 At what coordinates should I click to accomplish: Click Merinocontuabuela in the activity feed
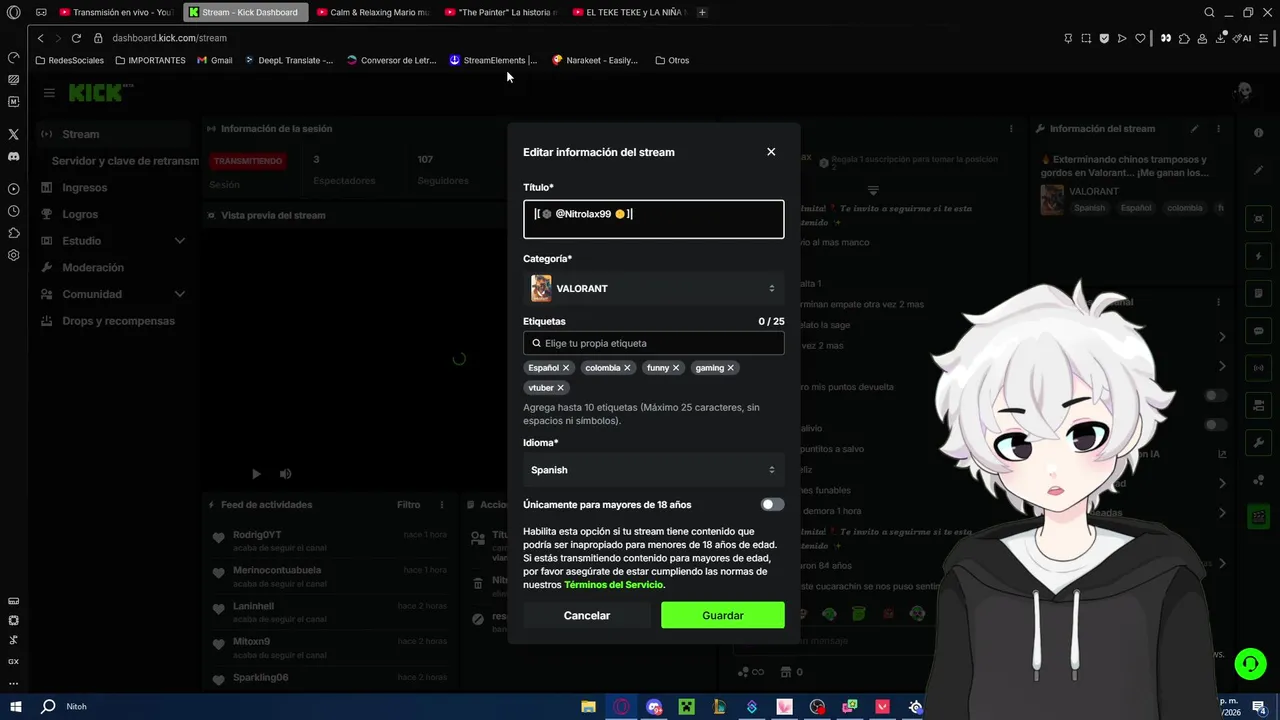click(x=277, y=570)
